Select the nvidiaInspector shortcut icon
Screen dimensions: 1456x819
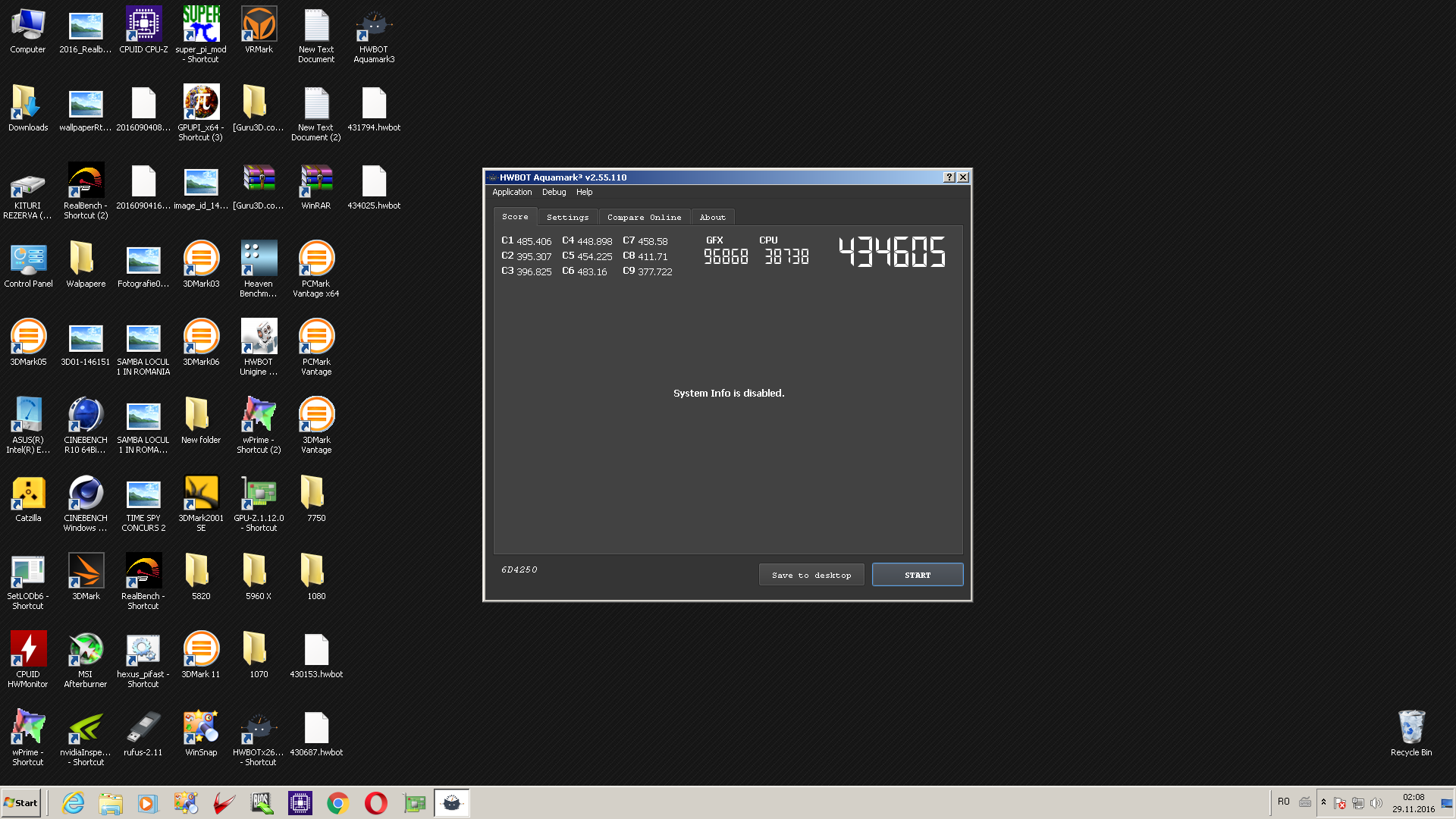pyautogui.click(x=86, y=737)
